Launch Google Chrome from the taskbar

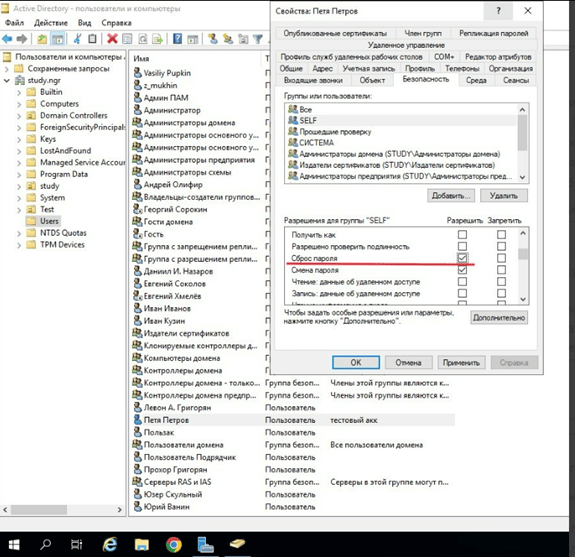pos(173,545)
